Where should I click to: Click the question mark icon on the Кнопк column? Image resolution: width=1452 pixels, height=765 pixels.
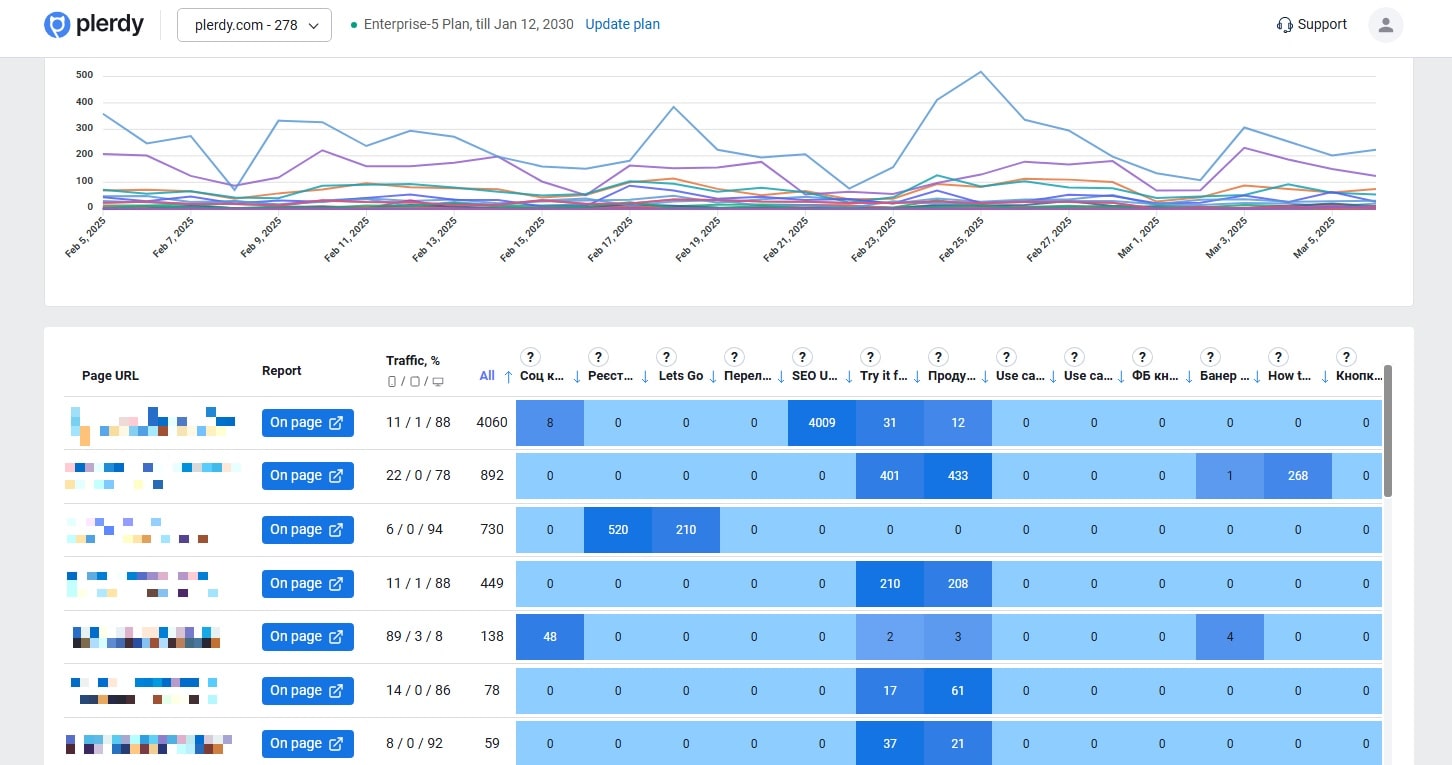tap(1346, 355)
